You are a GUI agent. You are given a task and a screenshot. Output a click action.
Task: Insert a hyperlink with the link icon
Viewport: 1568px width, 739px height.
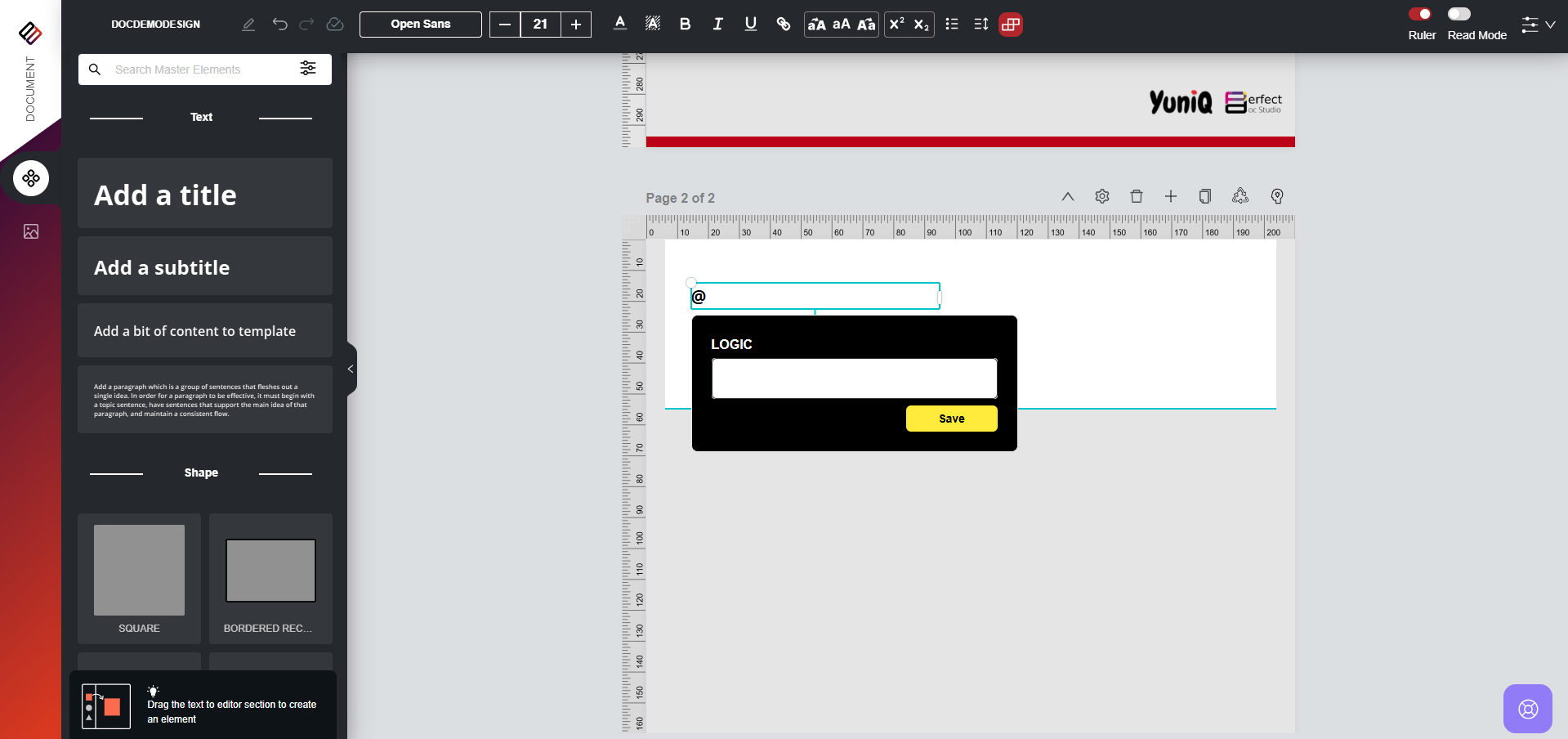[783, 25]
